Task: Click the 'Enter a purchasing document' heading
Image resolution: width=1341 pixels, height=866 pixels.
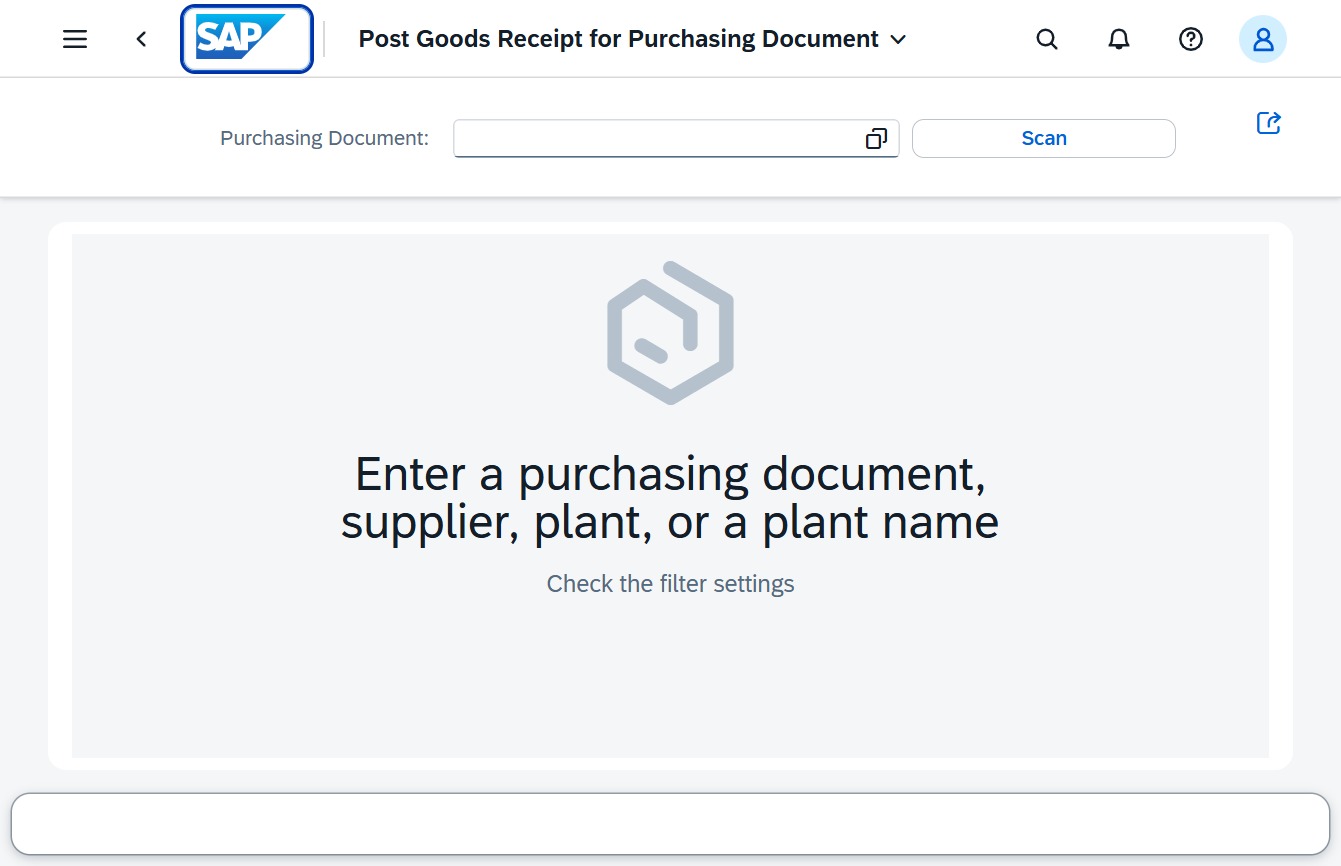Action: coord(670,498)
